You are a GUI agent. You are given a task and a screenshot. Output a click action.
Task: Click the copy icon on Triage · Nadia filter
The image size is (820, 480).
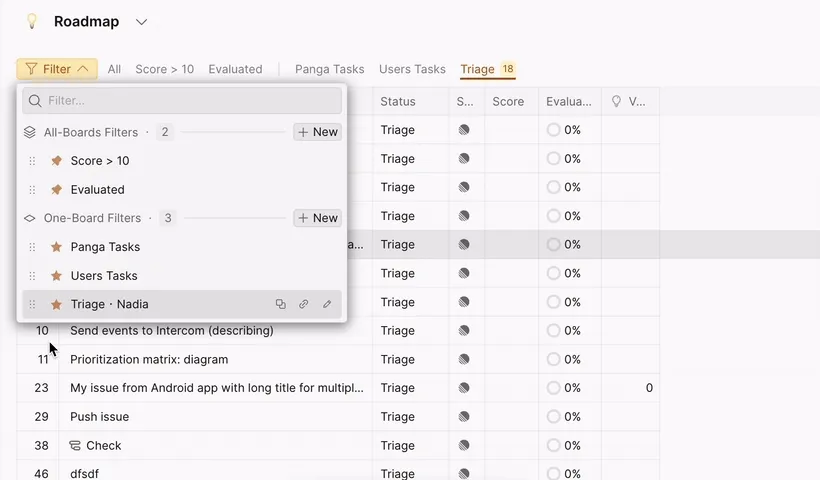281,304
